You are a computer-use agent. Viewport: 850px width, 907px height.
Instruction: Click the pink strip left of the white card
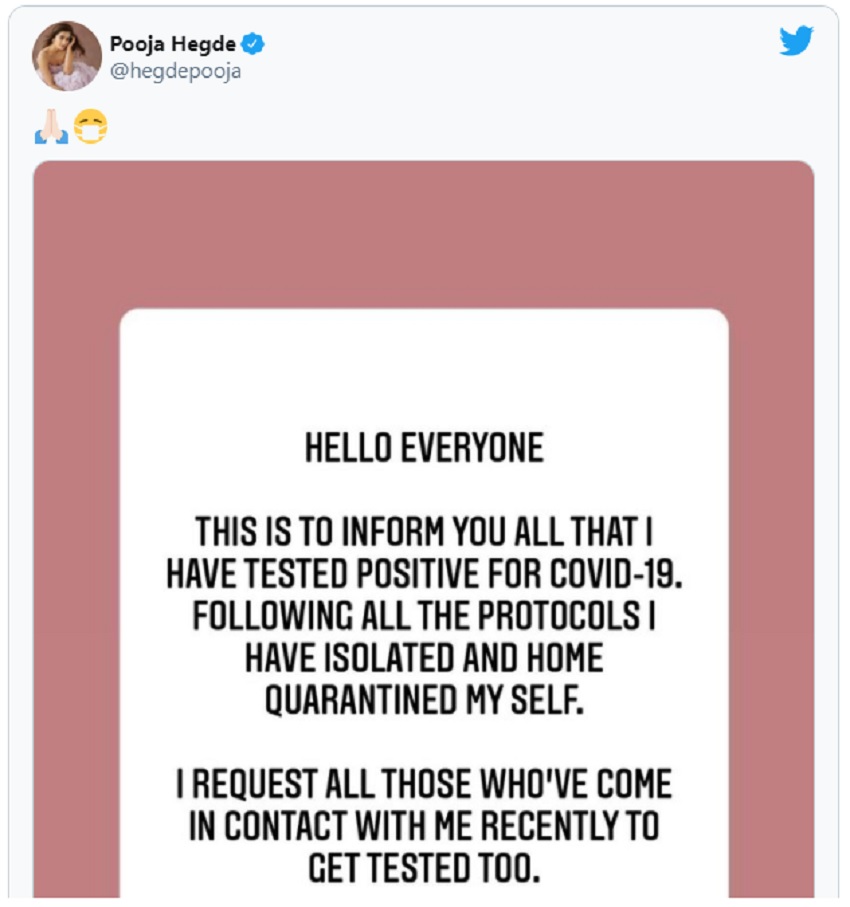(x=76, y=600)
